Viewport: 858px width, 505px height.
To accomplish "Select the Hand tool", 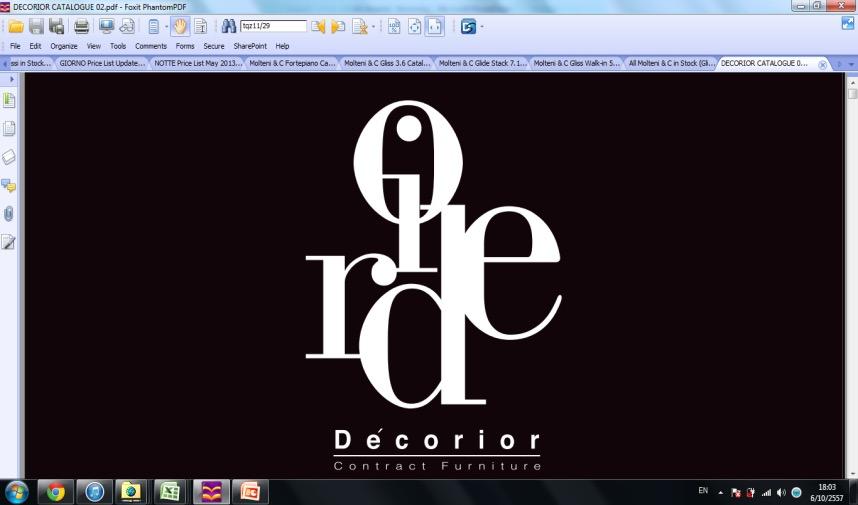I will coord(180,26).
